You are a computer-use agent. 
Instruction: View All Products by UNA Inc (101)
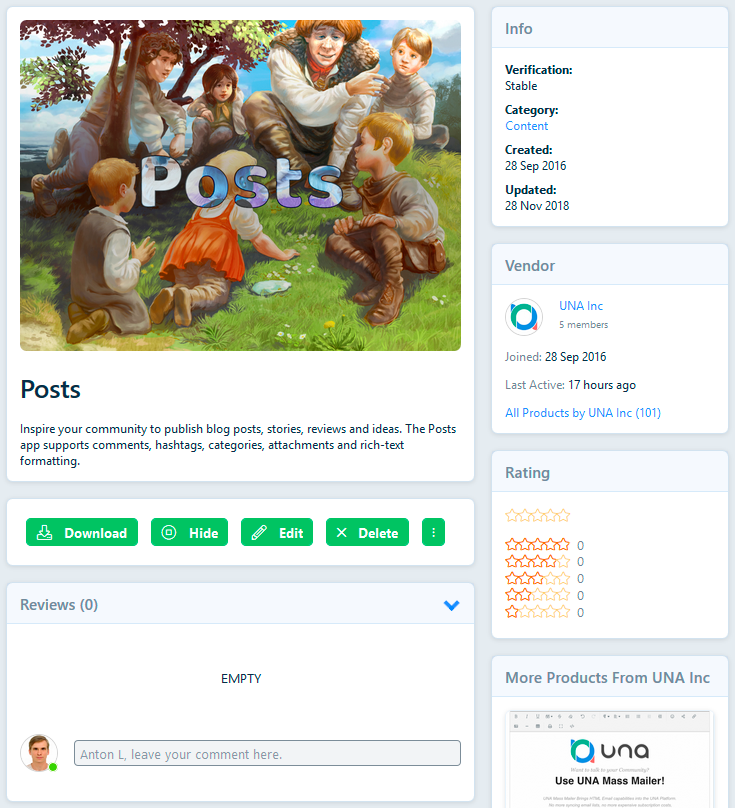[583, 413]
